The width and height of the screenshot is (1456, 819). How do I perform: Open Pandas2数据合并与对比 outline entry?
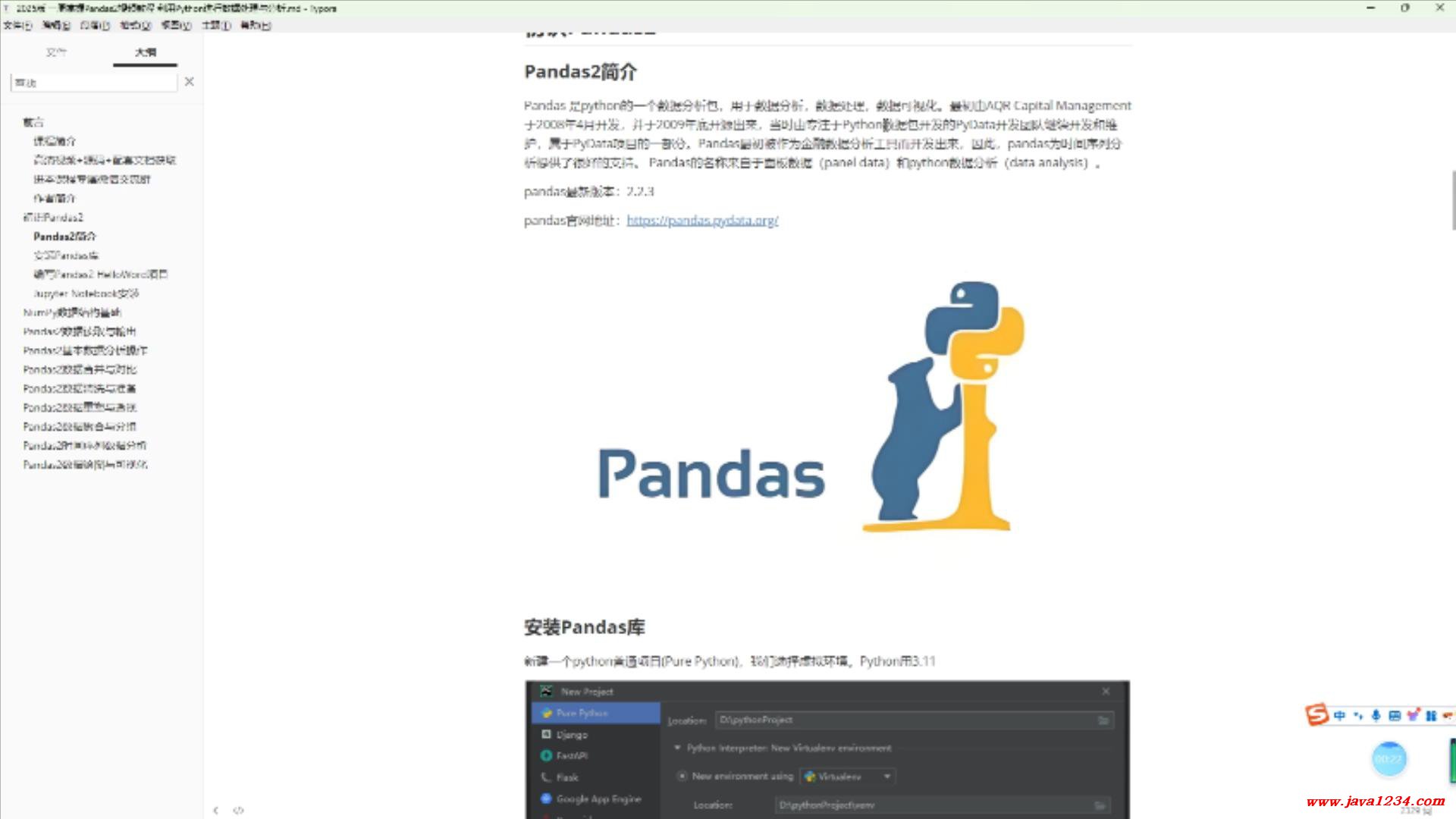80,369
